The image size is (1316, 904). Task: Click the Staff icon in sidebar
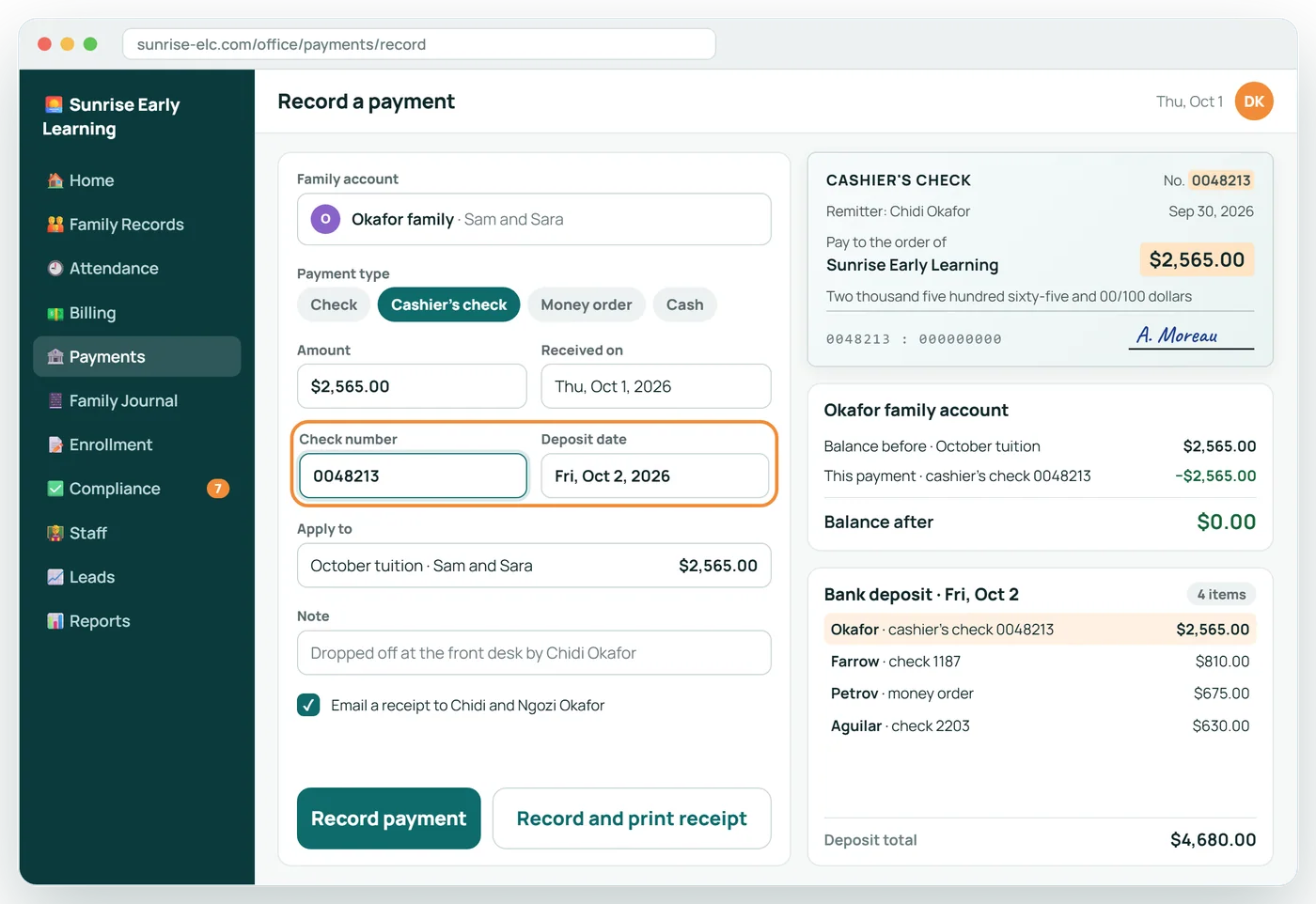point(55,533)
